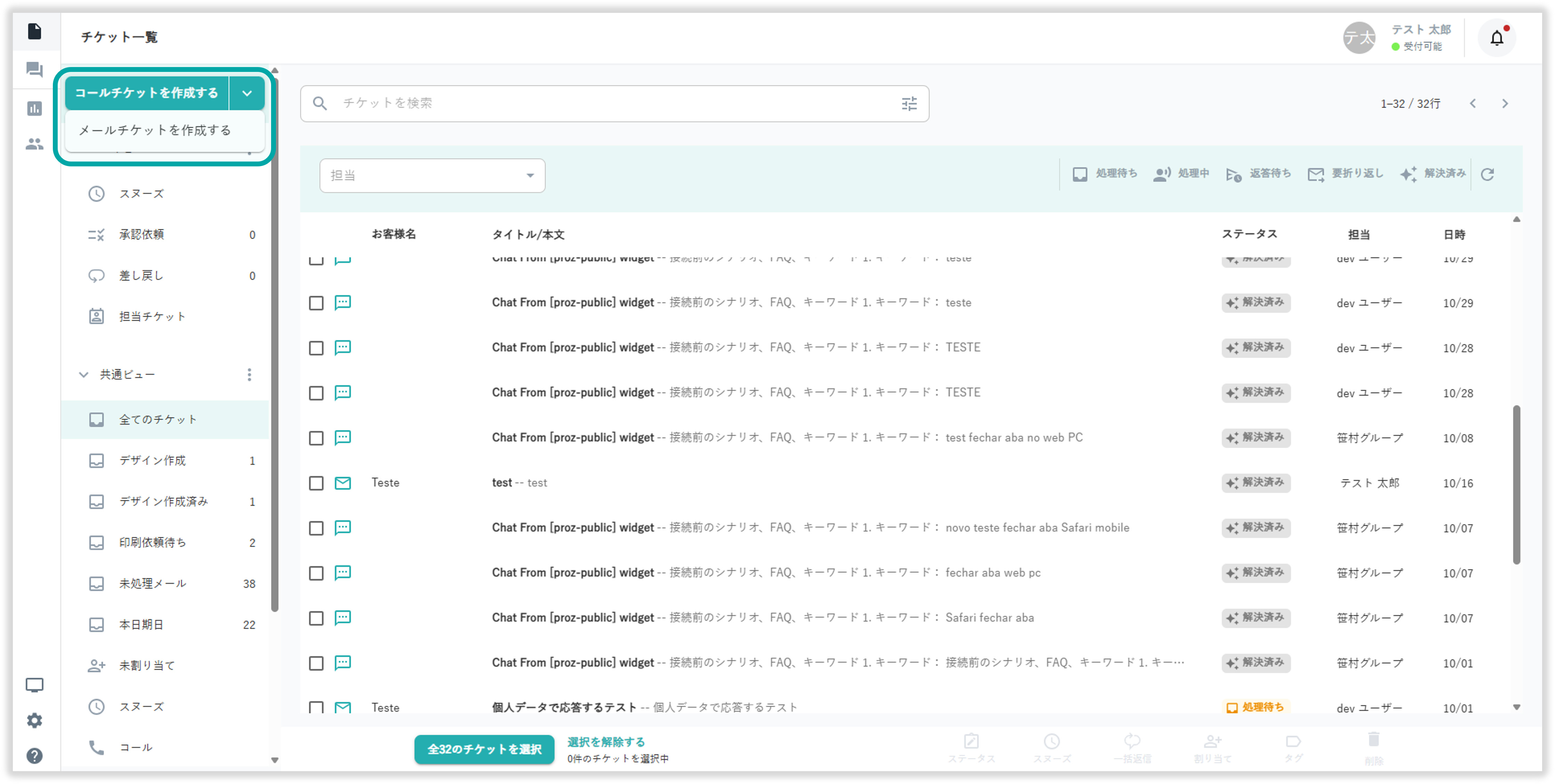The image size is (1555, 784).
Task: Select 未処理メール view in sidebar
Action: [x=153, y=583]
